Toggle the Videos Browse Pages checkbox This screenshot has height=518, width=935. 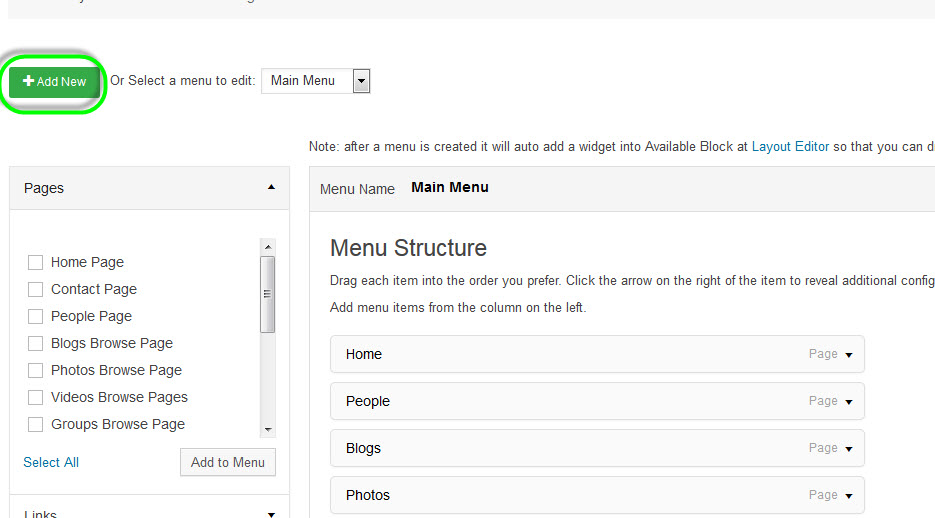36,397
